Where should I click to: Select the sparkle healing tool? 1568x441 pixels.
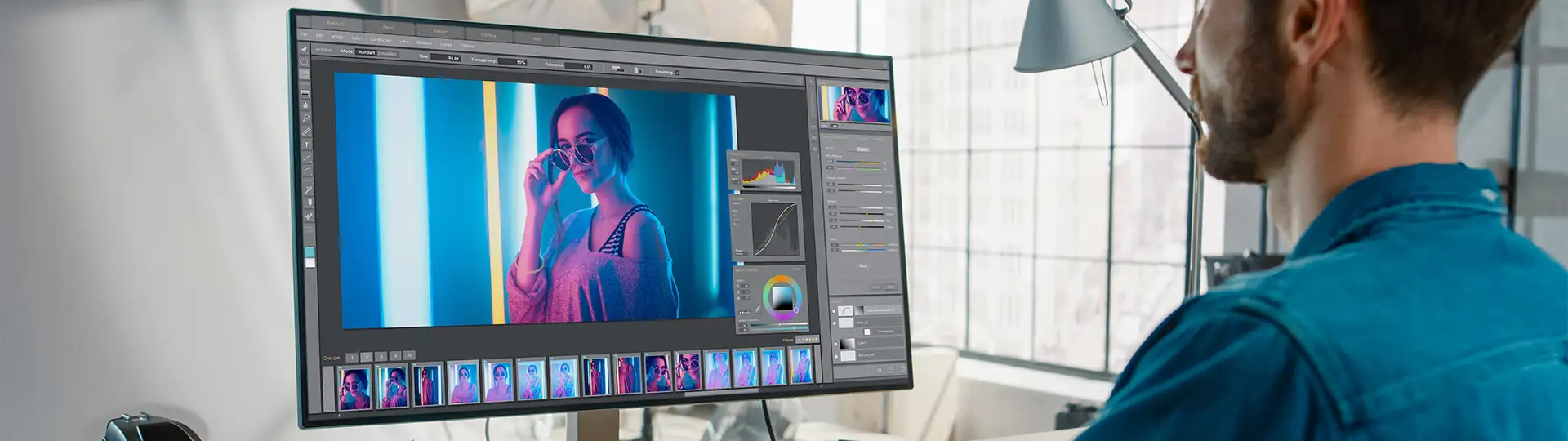pos(309,216)
